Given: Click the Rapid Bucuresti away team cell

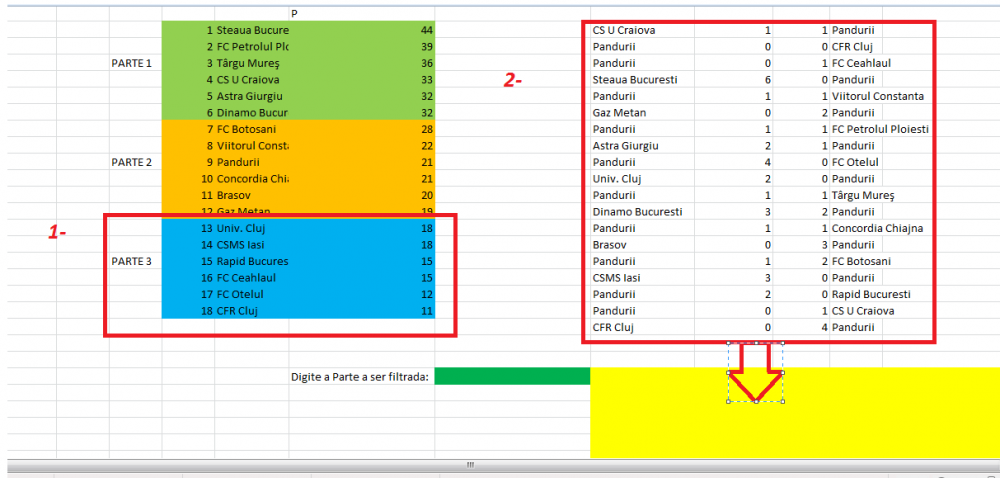Looking at the screenshot, I should (x=870, y=295).
